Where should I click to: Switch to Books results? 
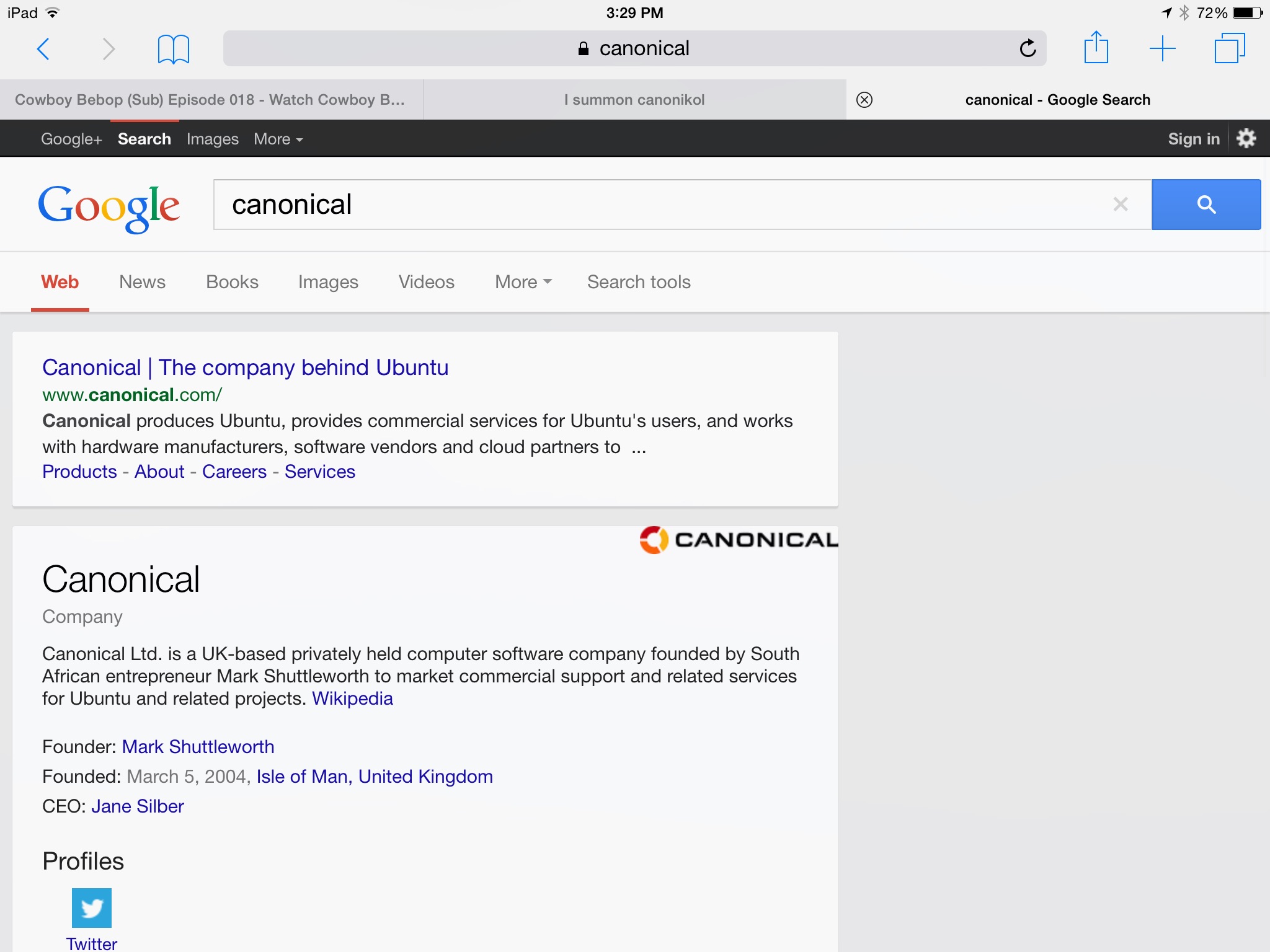click(233, 282)
